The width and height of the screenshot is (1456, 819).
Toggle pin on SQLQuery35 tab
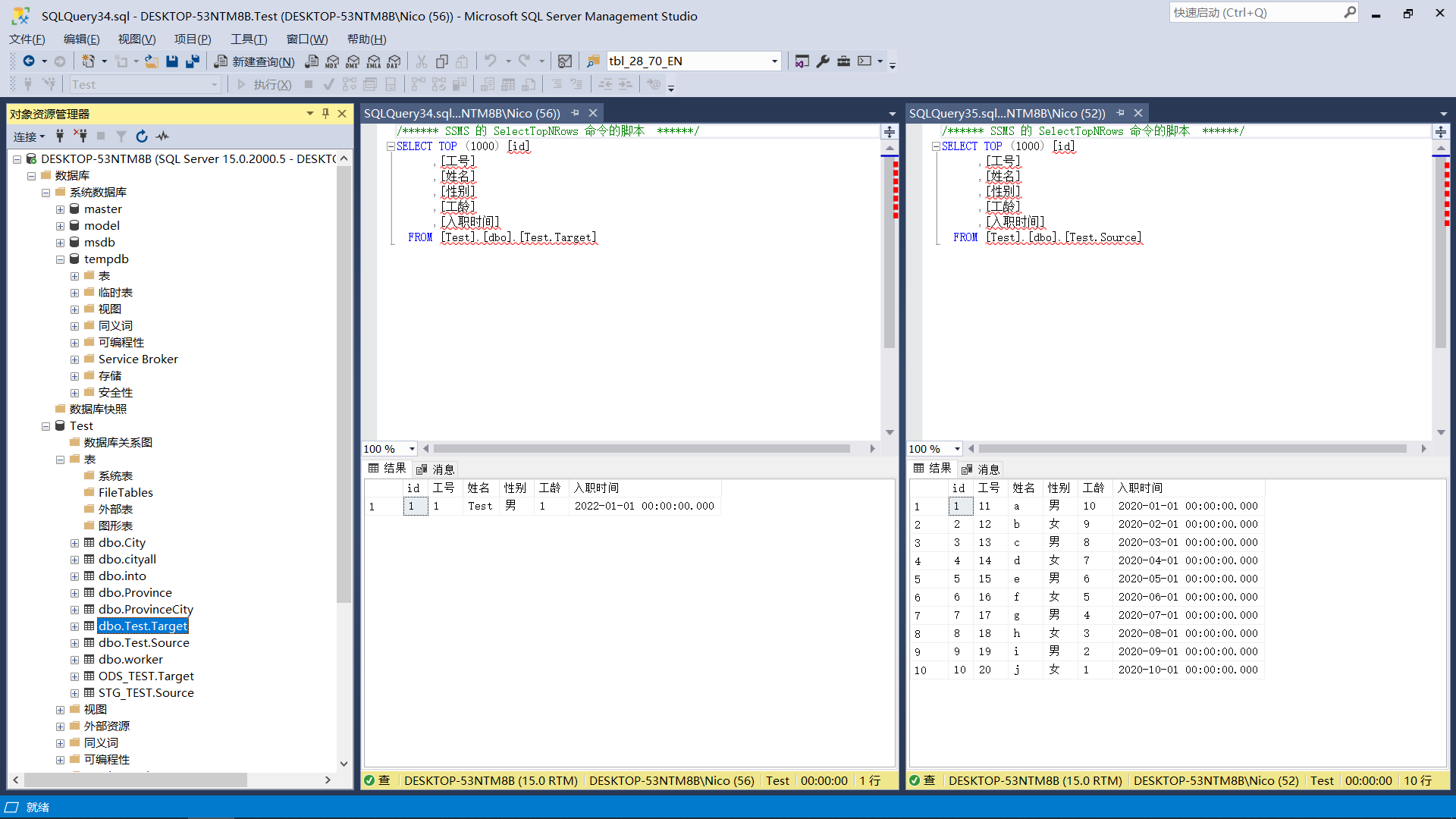[1121, 113]
